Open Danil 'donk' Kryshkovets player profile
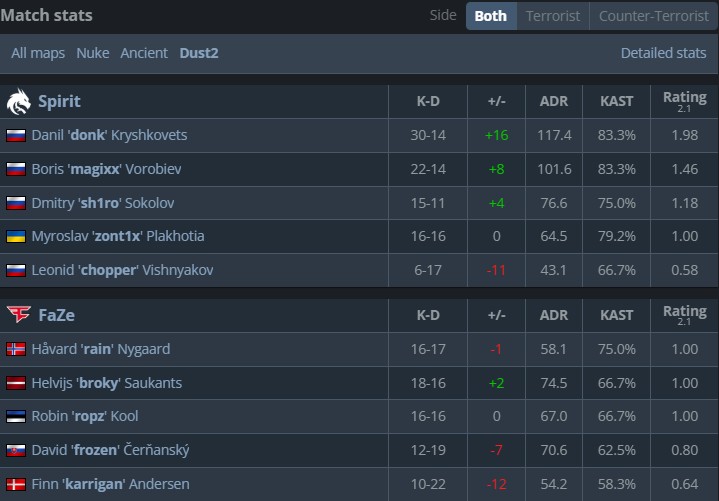 point(109,135)
